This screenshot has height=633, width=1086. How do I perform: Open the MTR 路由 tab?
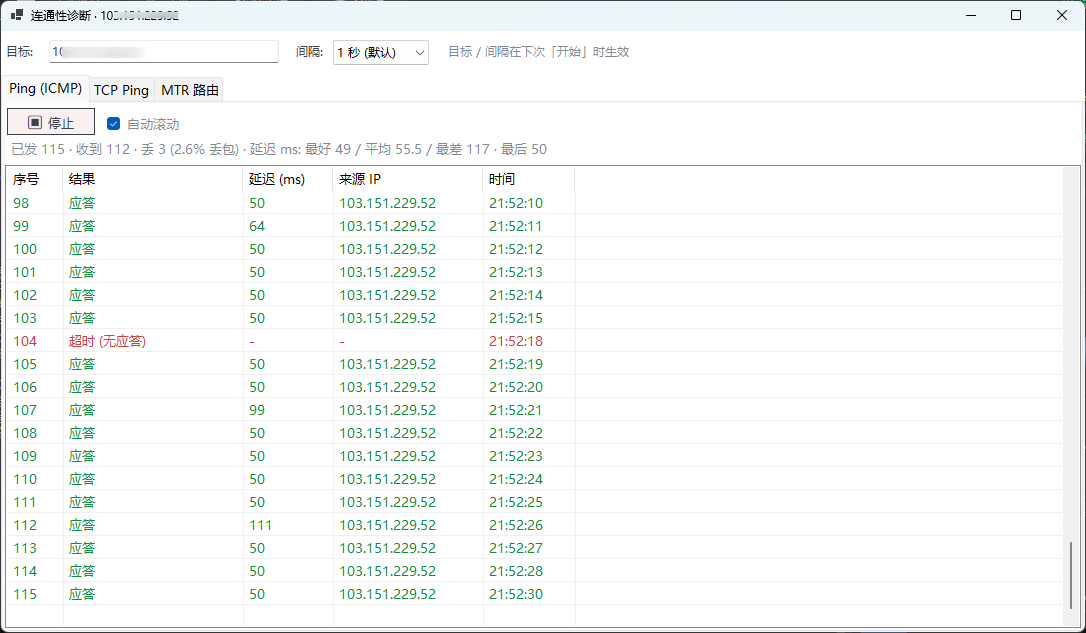pos(190,90)
